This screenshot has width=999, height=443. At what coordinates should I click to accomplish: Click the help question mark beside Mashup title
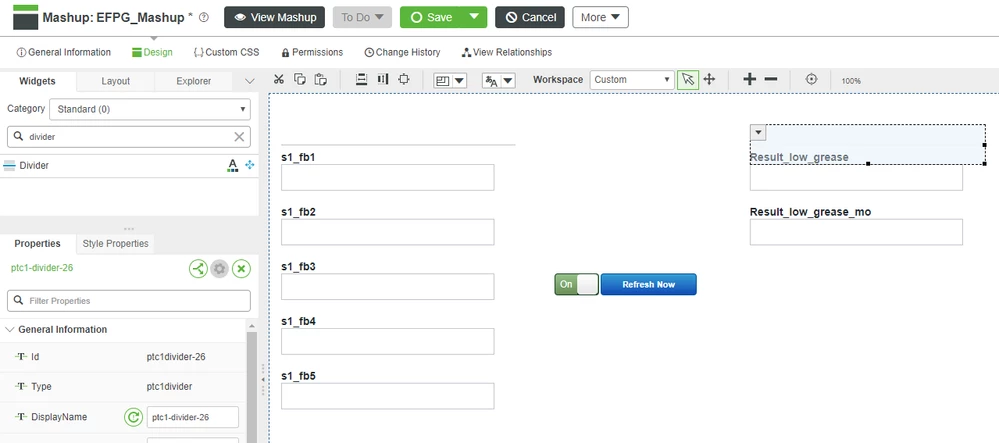[204, 18]
